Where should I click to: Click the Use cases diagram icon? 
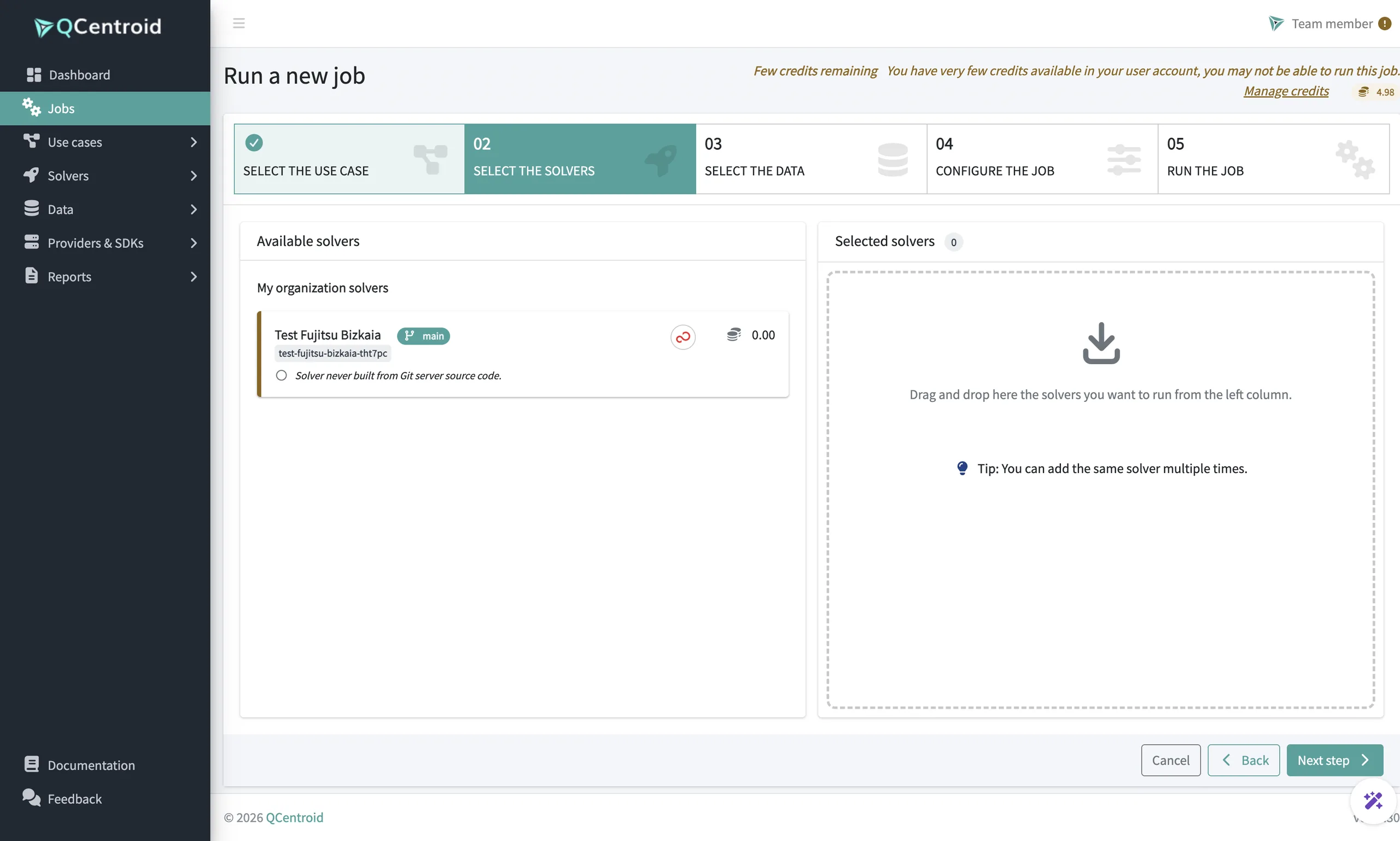tap(31, 141)
